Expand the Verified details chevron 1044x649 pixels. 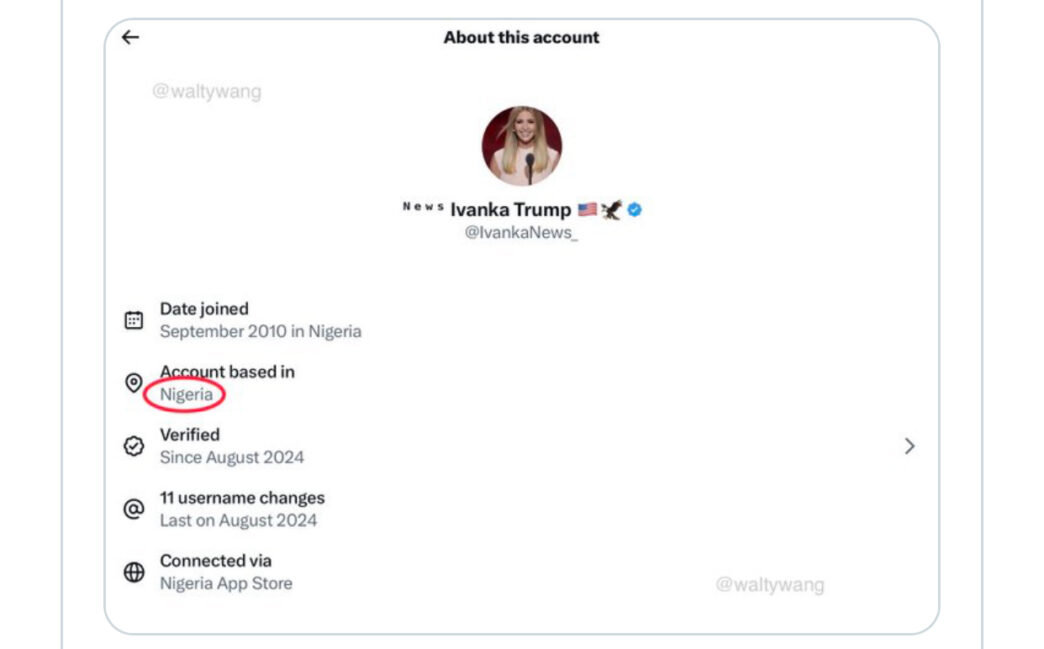908,446
